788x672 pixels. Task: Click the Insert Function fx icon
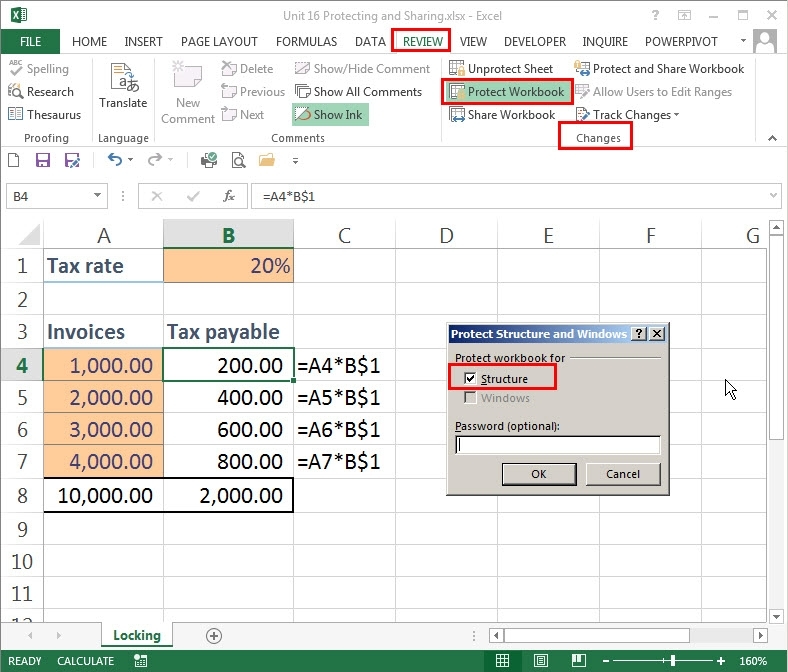[229, 196]
